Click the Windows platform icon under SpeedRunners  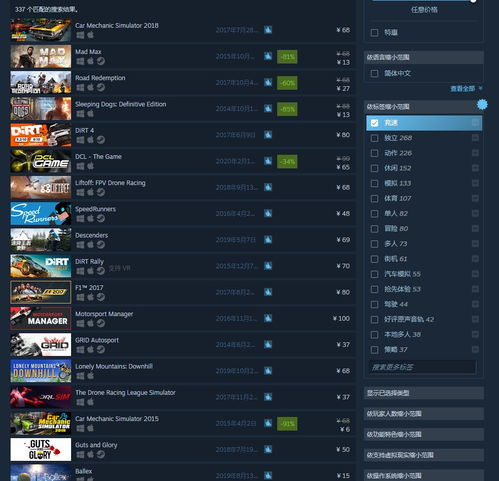pyautogui.click(x=80, y=219)
